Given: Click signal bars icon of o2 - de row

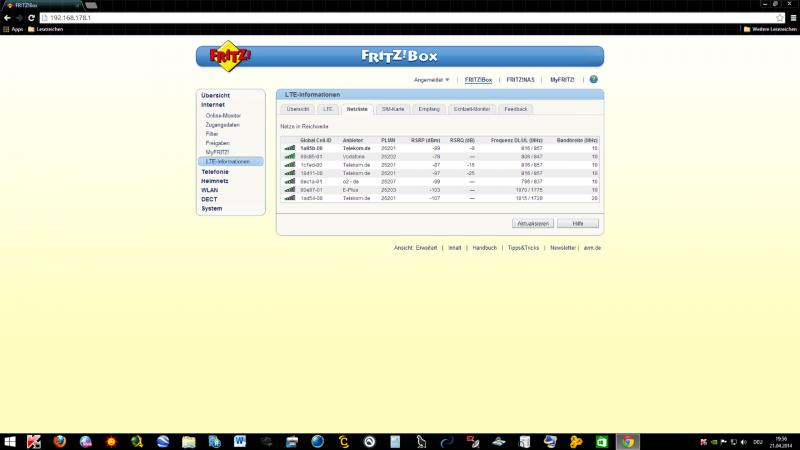Looking at the screenshot, I should (290, 181).
